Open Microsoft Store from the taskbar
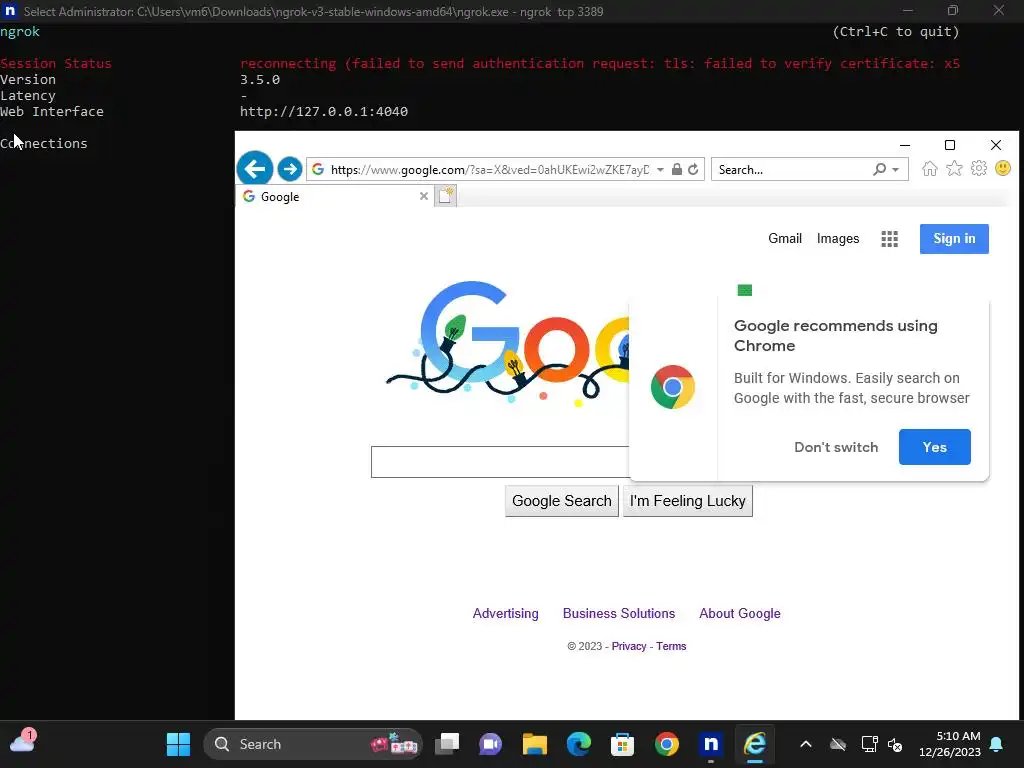Screen dimensions: 1024x768 (622, 744)
